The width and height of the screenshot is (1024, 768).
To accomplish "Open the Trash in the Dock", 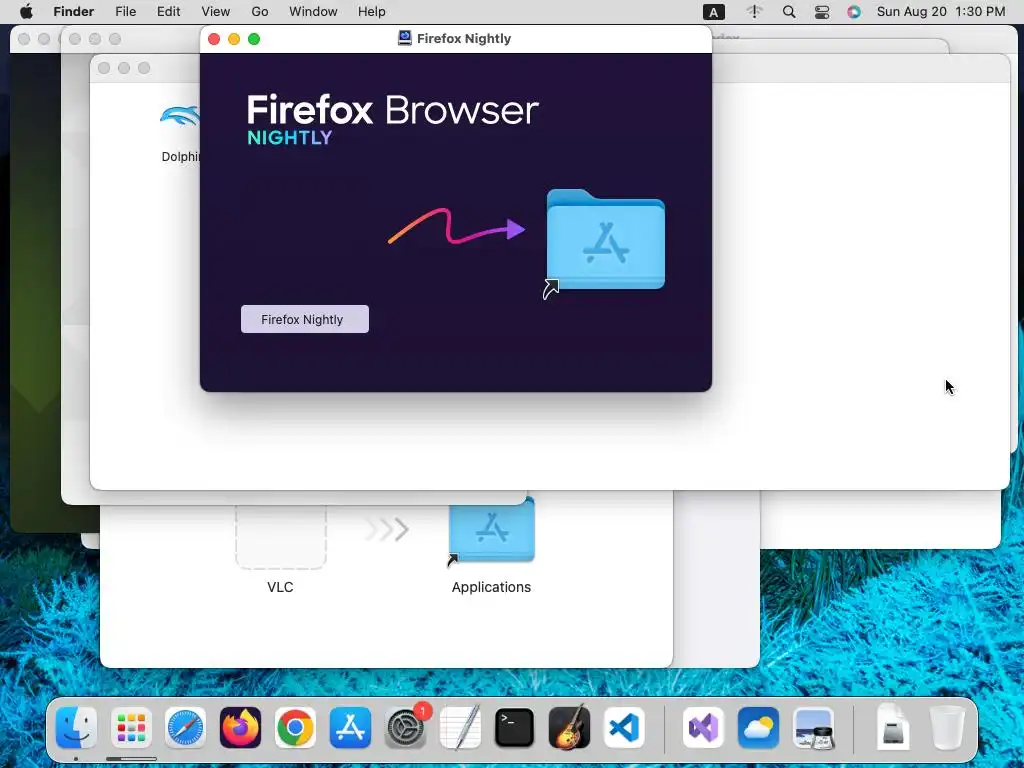I will tap(947, 728).
